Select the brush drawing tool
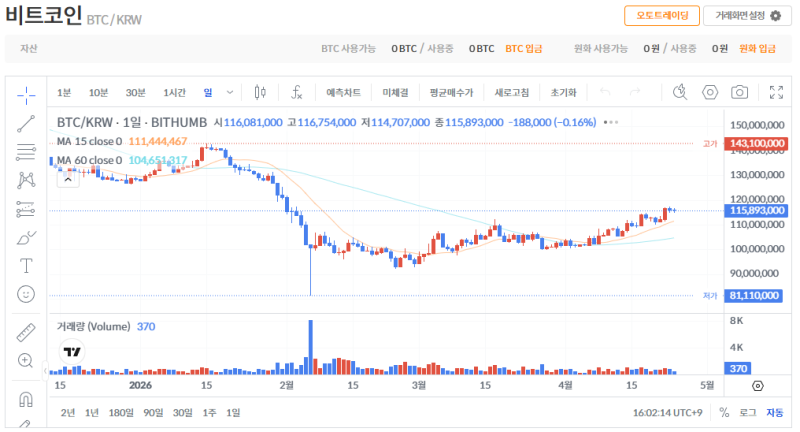800x432 pixels. pyautogui.click(x=26, y=237)
